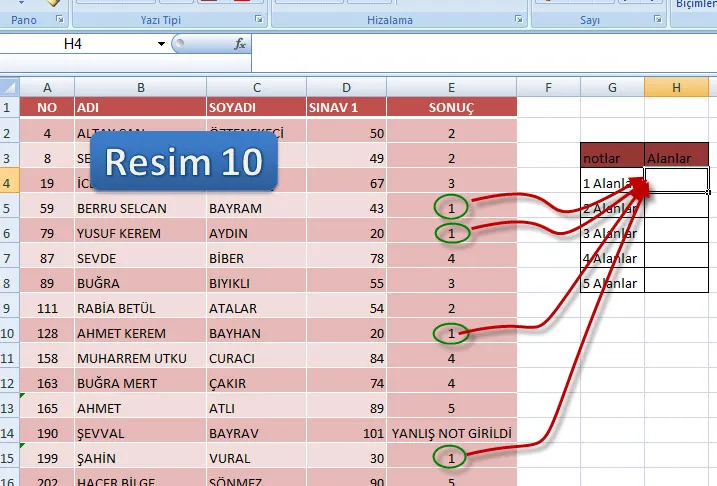Select column H header
Viewport: 717px width, 486px height.
(x=677, y=87)
